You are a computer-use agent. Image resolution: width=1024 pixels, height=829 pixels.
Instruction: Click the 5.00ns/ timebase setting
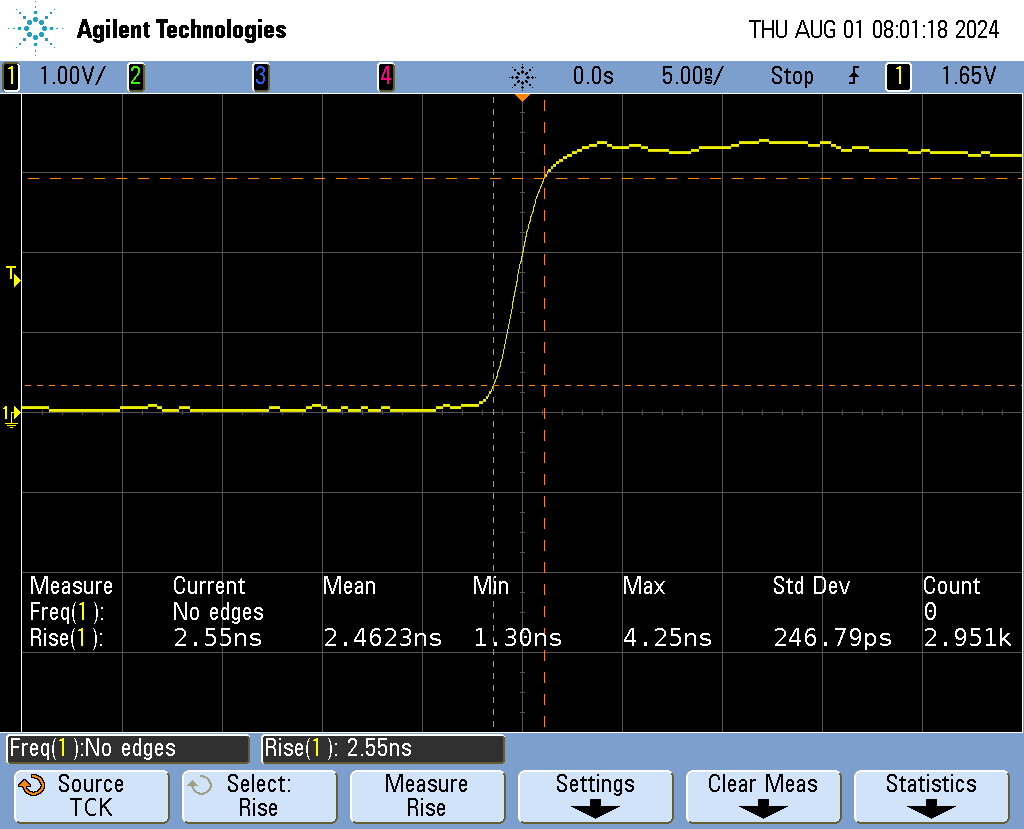tap(692, 76)
